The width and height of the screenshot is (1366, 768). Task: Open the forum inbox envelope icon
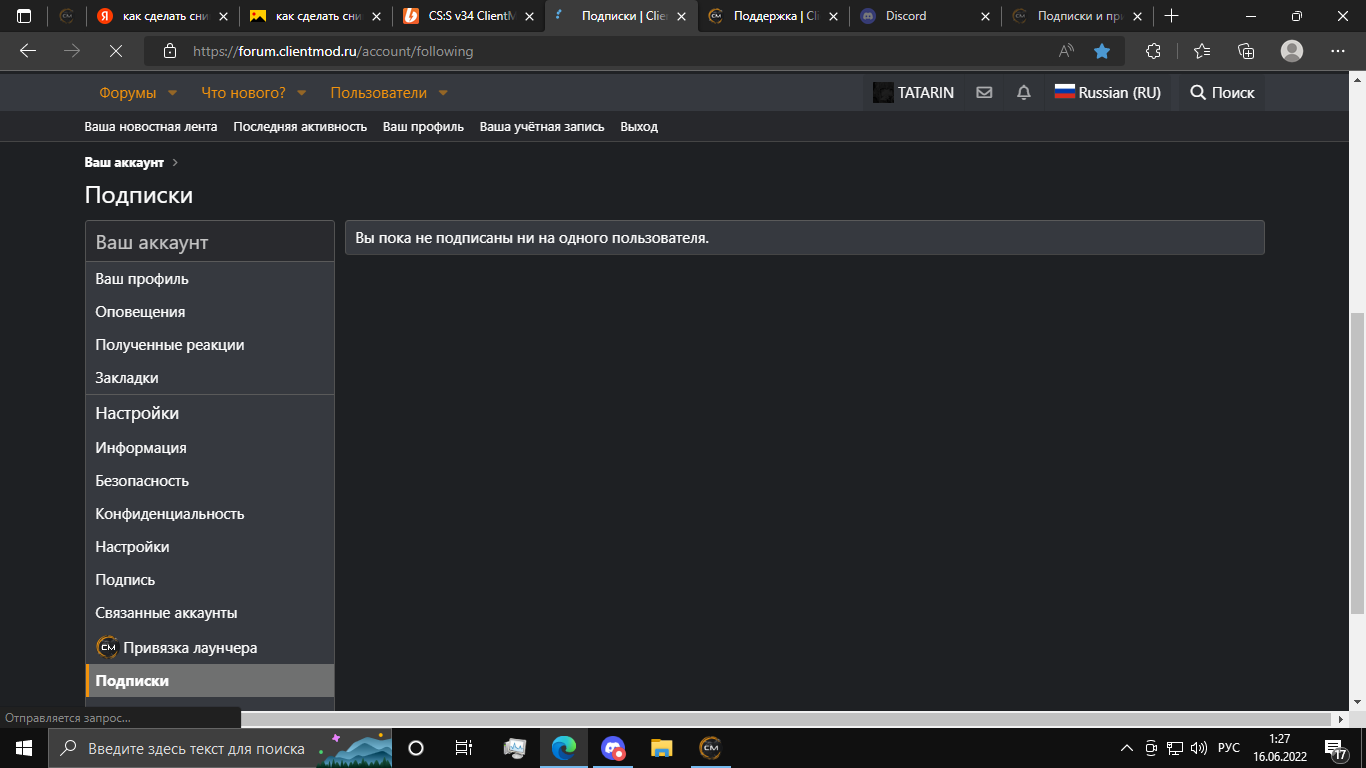[984, 93]
